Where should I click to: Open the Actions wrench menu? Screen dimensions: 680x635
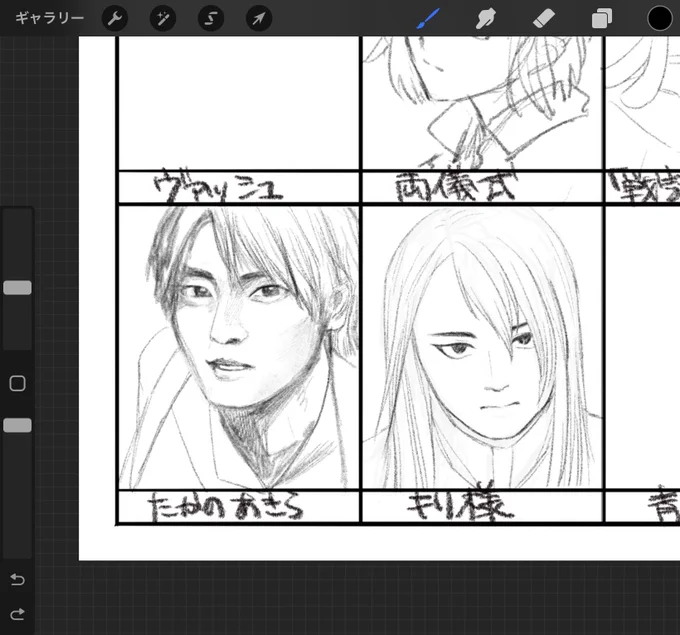115,19
